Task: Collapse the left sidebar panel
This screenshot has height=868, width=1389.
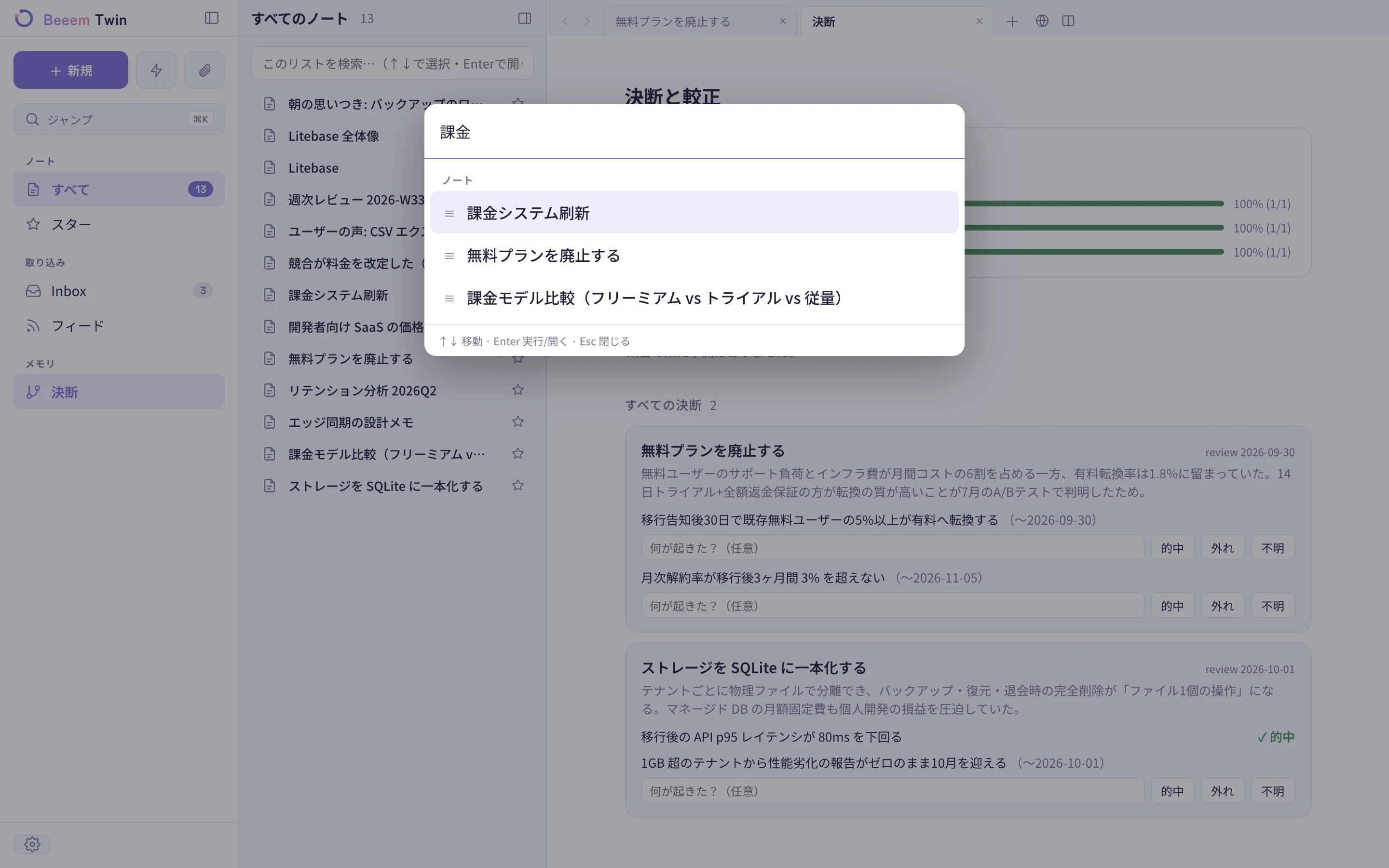Action: (211, 18)
